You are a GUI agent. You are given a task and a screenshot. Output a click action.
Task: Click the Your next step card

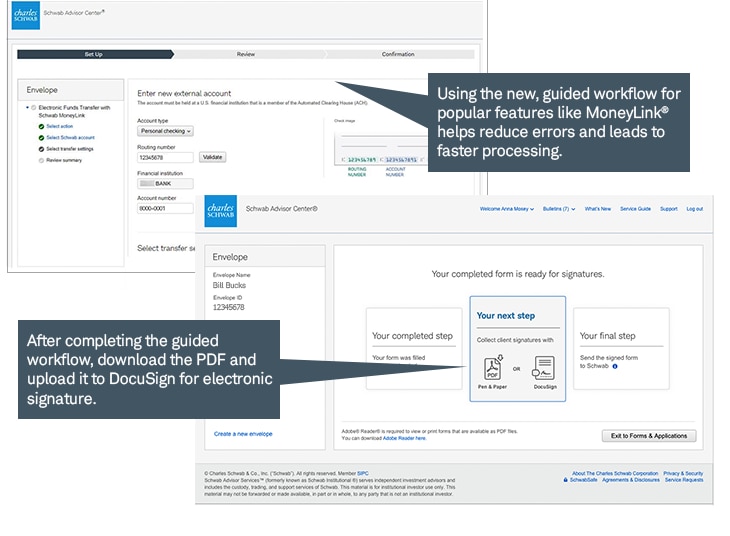(518, 349)
